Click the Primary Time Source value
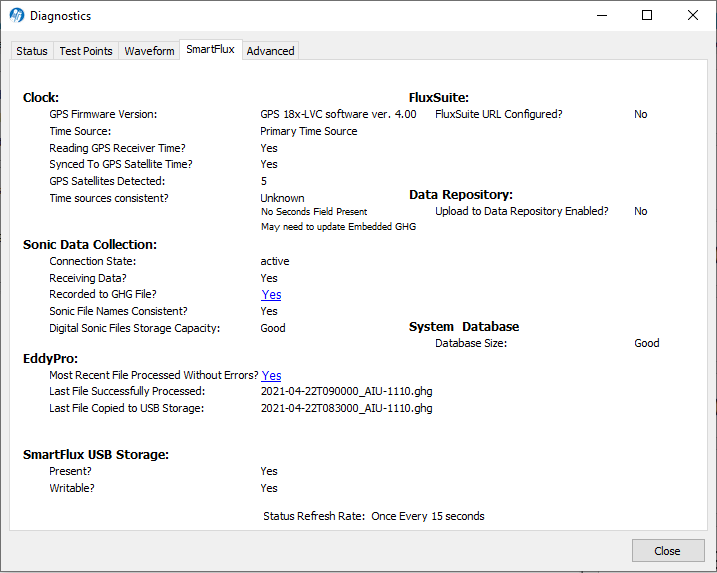 click(x=309, y=131)
